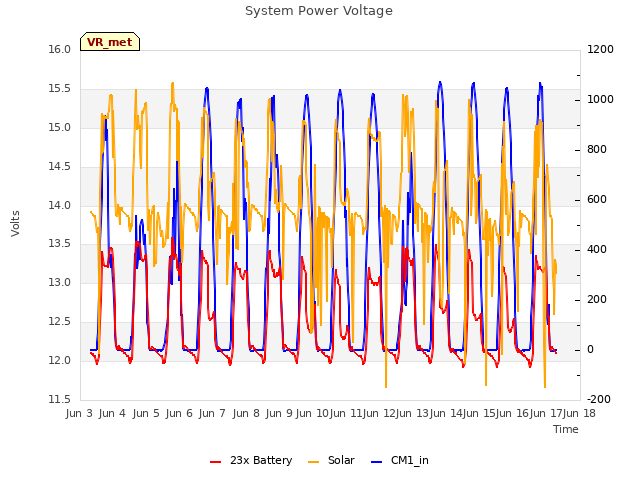Click the Jun 5 date tick label
The height and width of the screenshot is (480, 640).
click(146, 413)
